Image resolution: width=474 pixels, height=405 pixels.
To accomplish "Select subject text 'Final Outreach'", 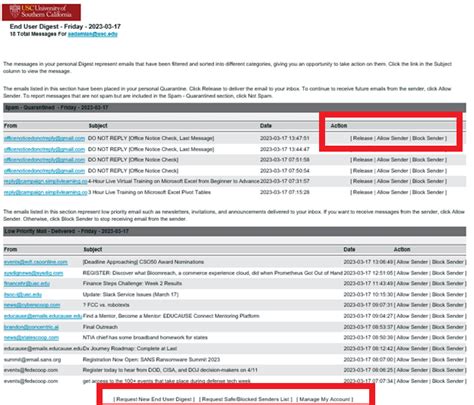I will [x=100, y=327].
